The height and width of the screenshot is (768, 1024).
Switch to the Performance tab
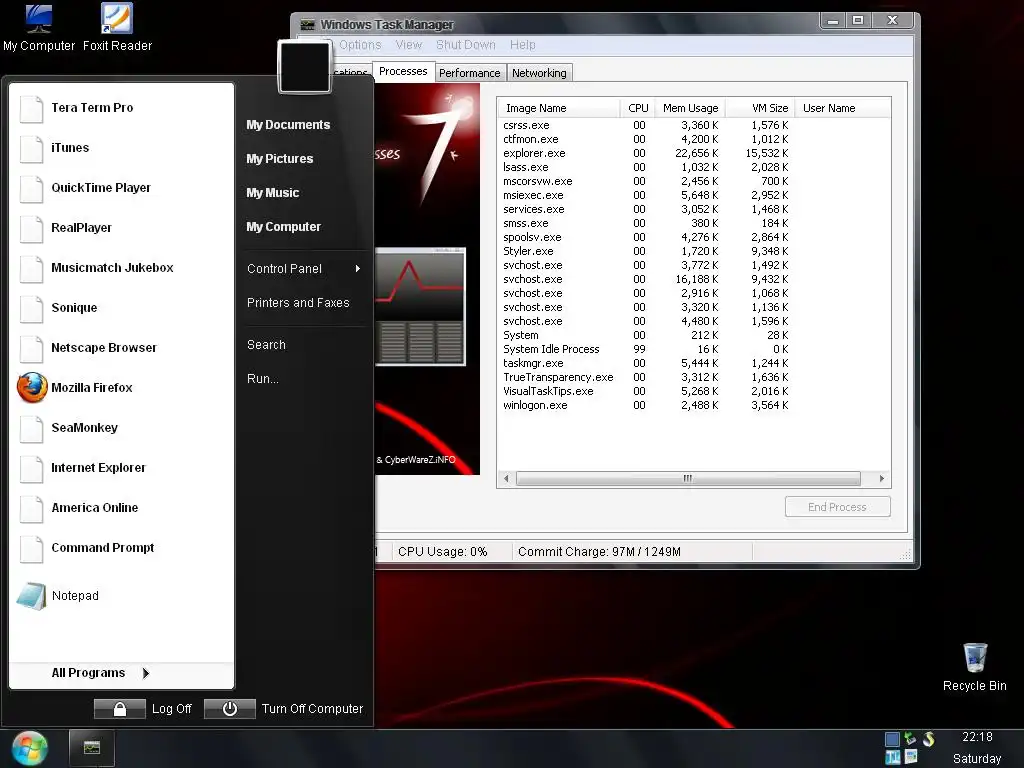[x=470, y=73]
